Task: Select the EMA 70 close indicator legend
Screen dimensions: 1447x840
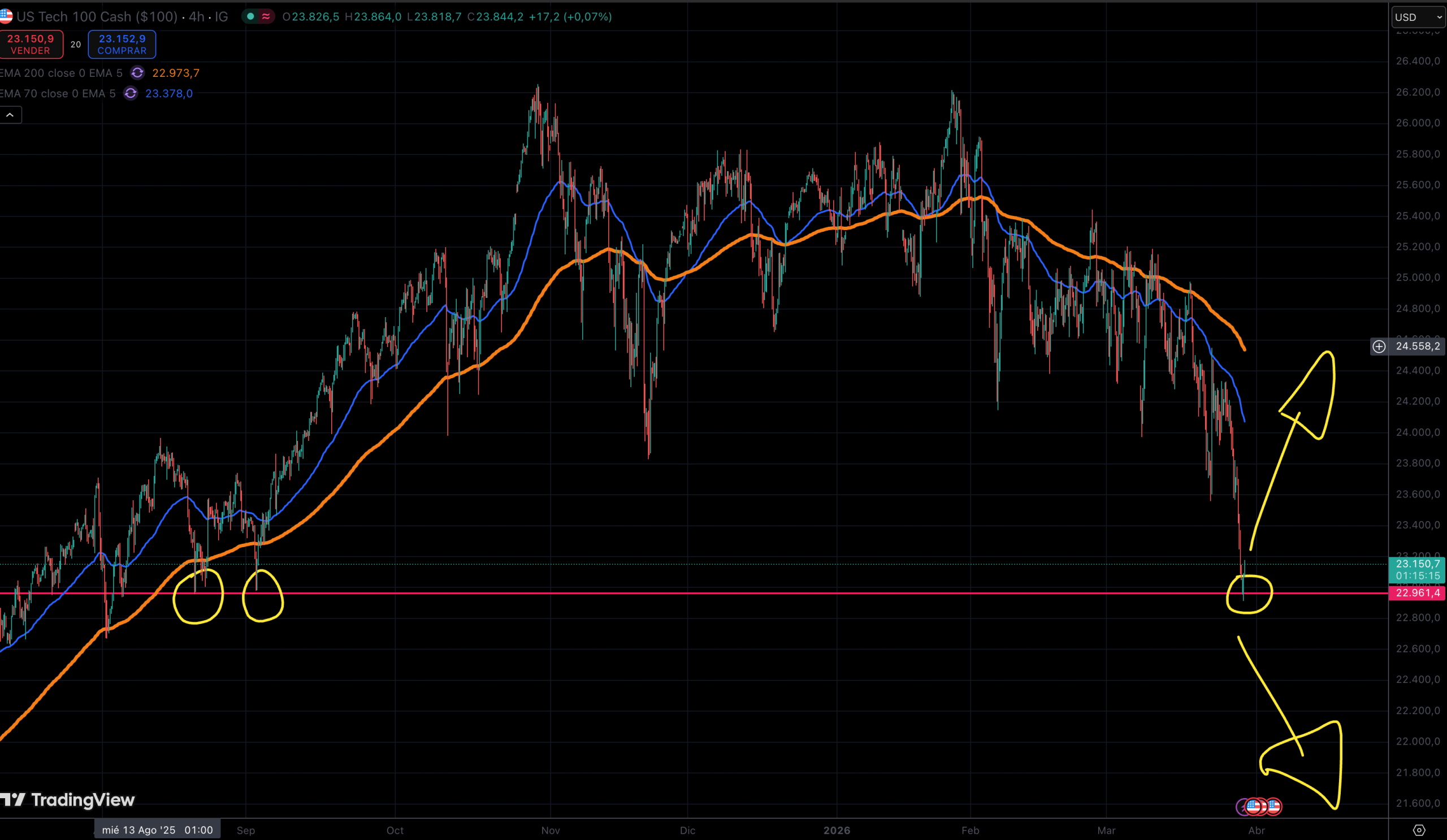Action: (58, 94)
